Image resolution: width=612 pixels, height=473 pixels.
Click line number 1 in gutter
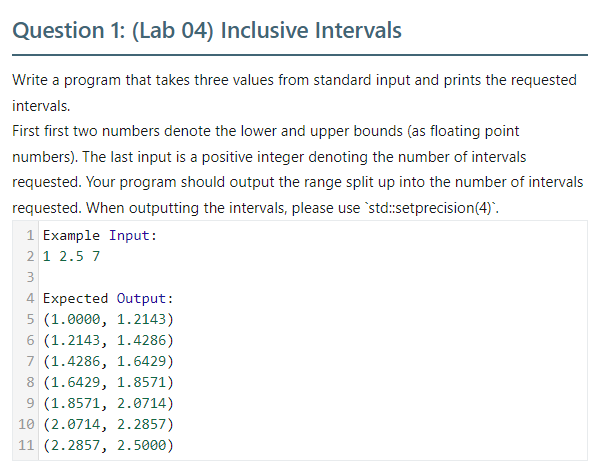pyautogui.click(x=30, y=235)
